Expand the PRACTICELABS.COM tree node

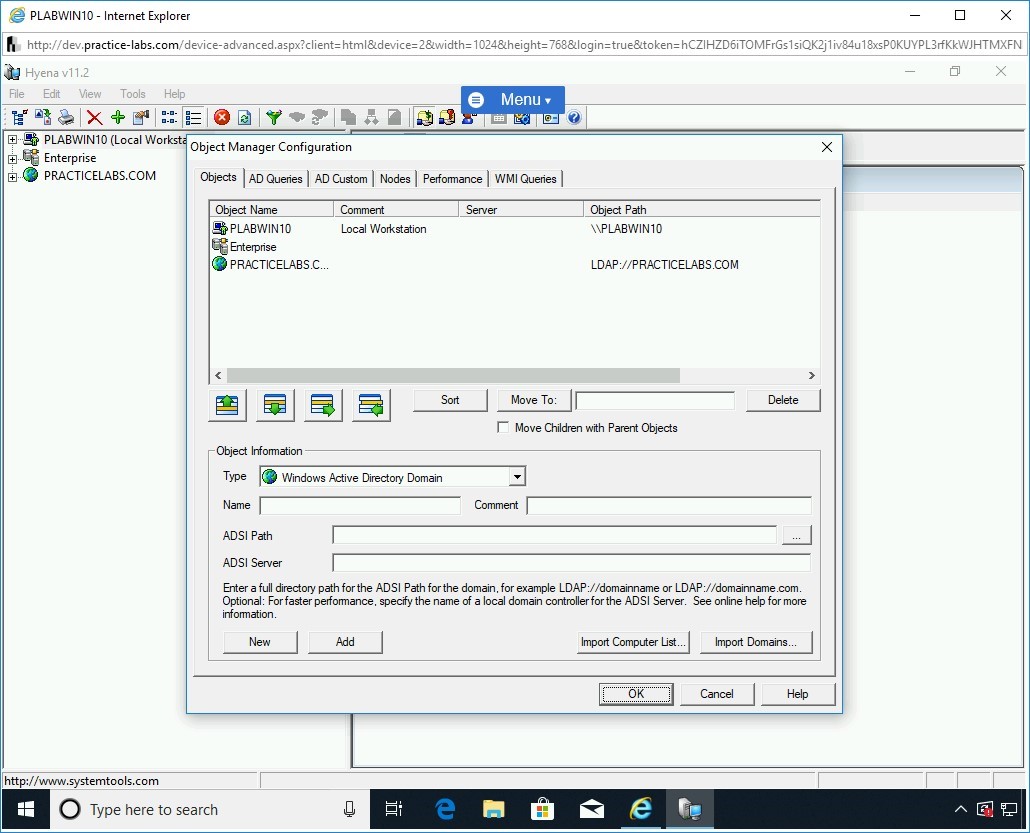click(x=12, y=176)
